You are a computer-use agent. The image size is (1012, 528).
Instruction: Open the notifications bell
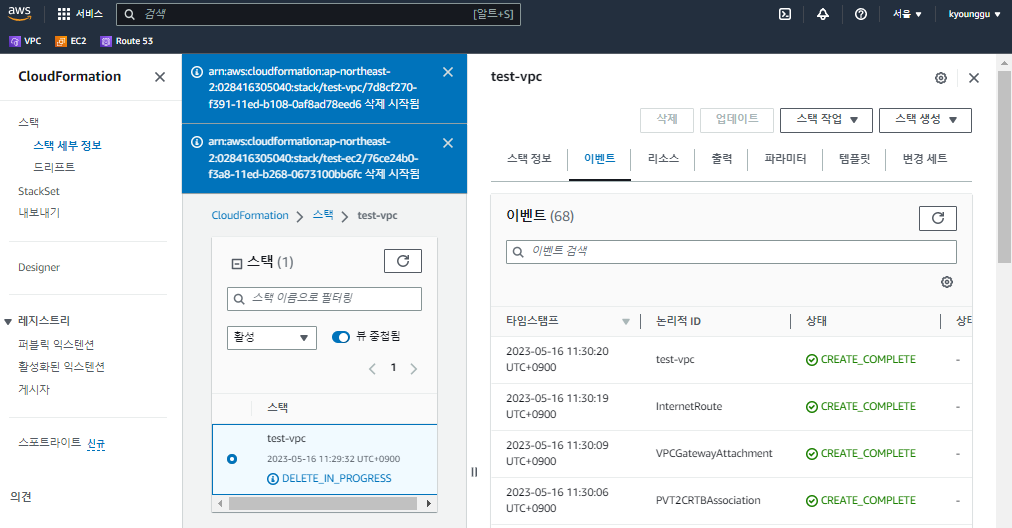point(823,14)
